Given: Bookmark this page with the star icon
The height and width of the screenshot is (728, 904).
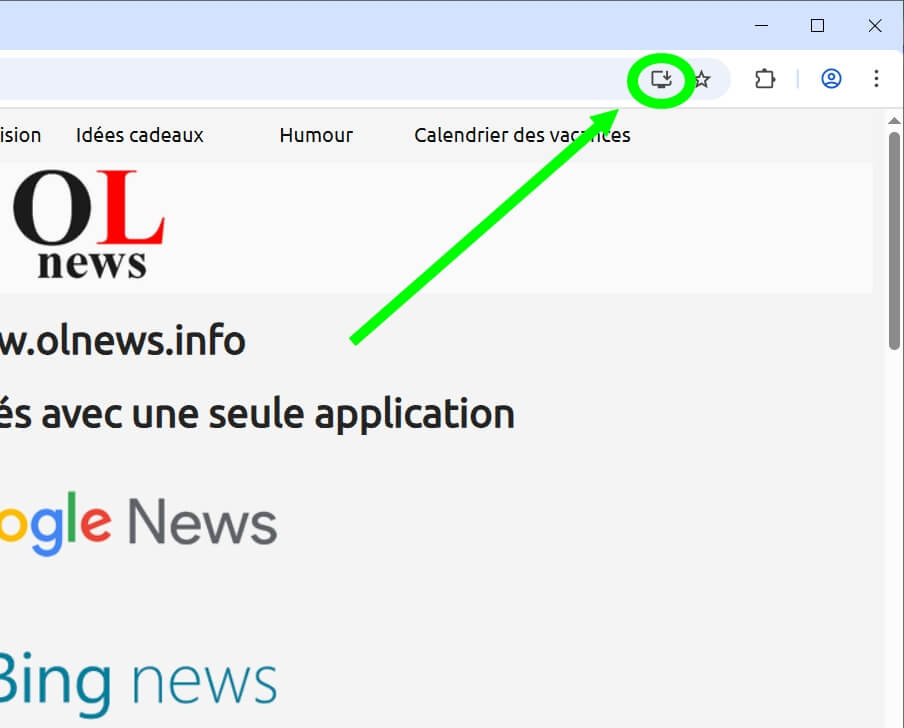Looking at the screenshot, I should [703, 79].
